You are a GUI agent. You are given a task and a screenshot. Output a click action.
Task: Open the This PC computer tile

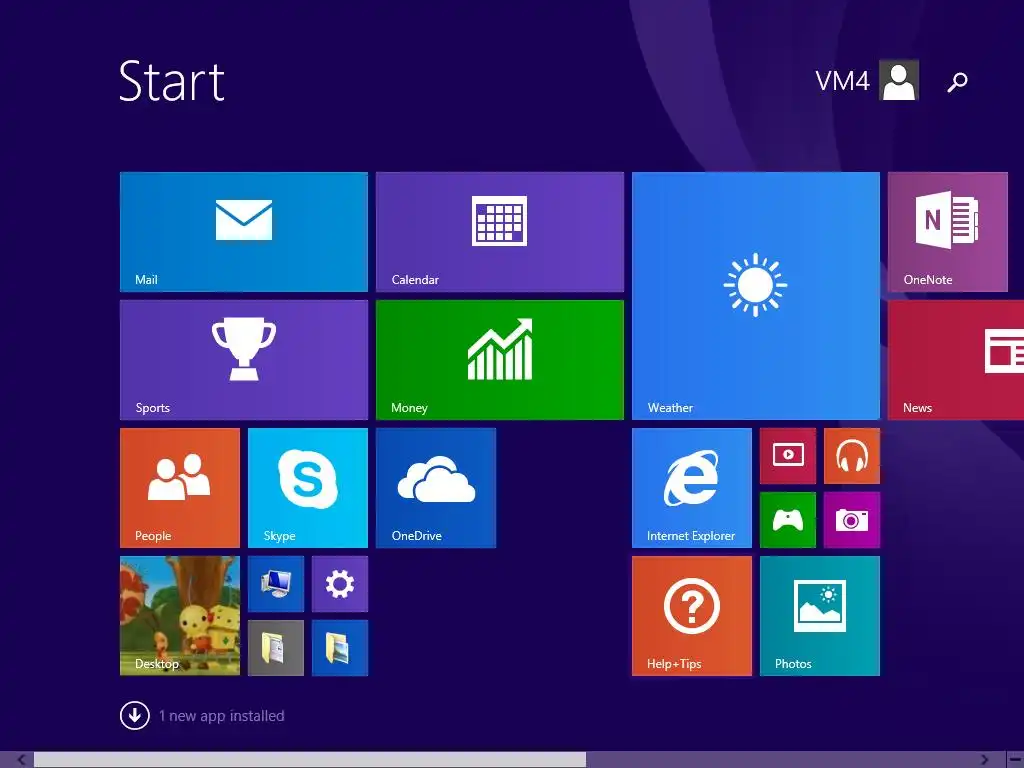pyautogui.click(x=276, y=584)
